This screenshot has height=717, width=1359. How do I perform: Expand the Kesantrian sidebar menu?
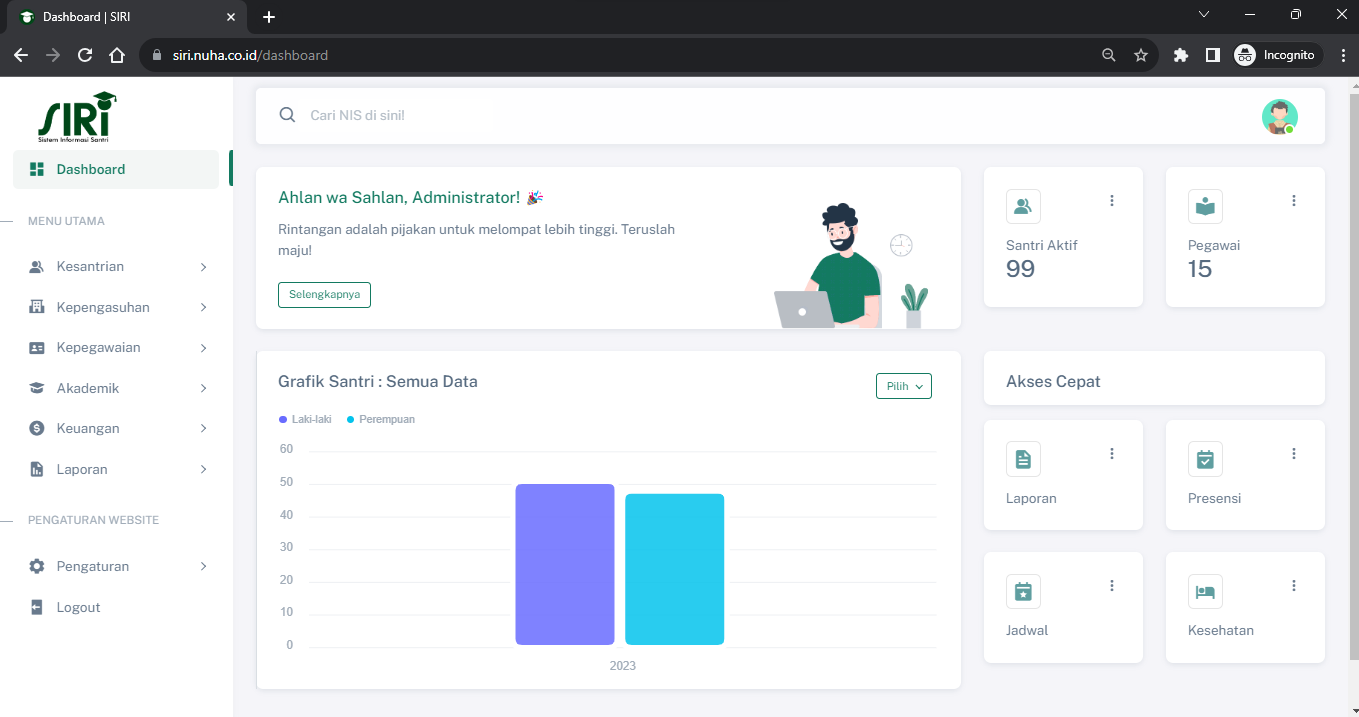coord(118,267)
